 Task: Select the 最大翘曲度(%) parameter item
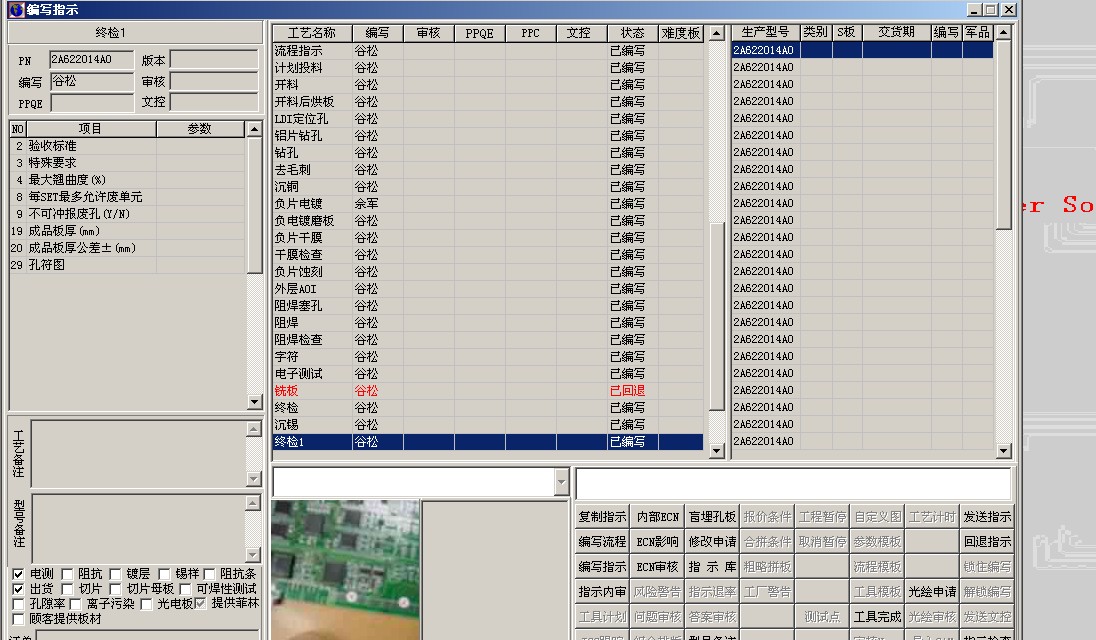[x=127, y=180]
